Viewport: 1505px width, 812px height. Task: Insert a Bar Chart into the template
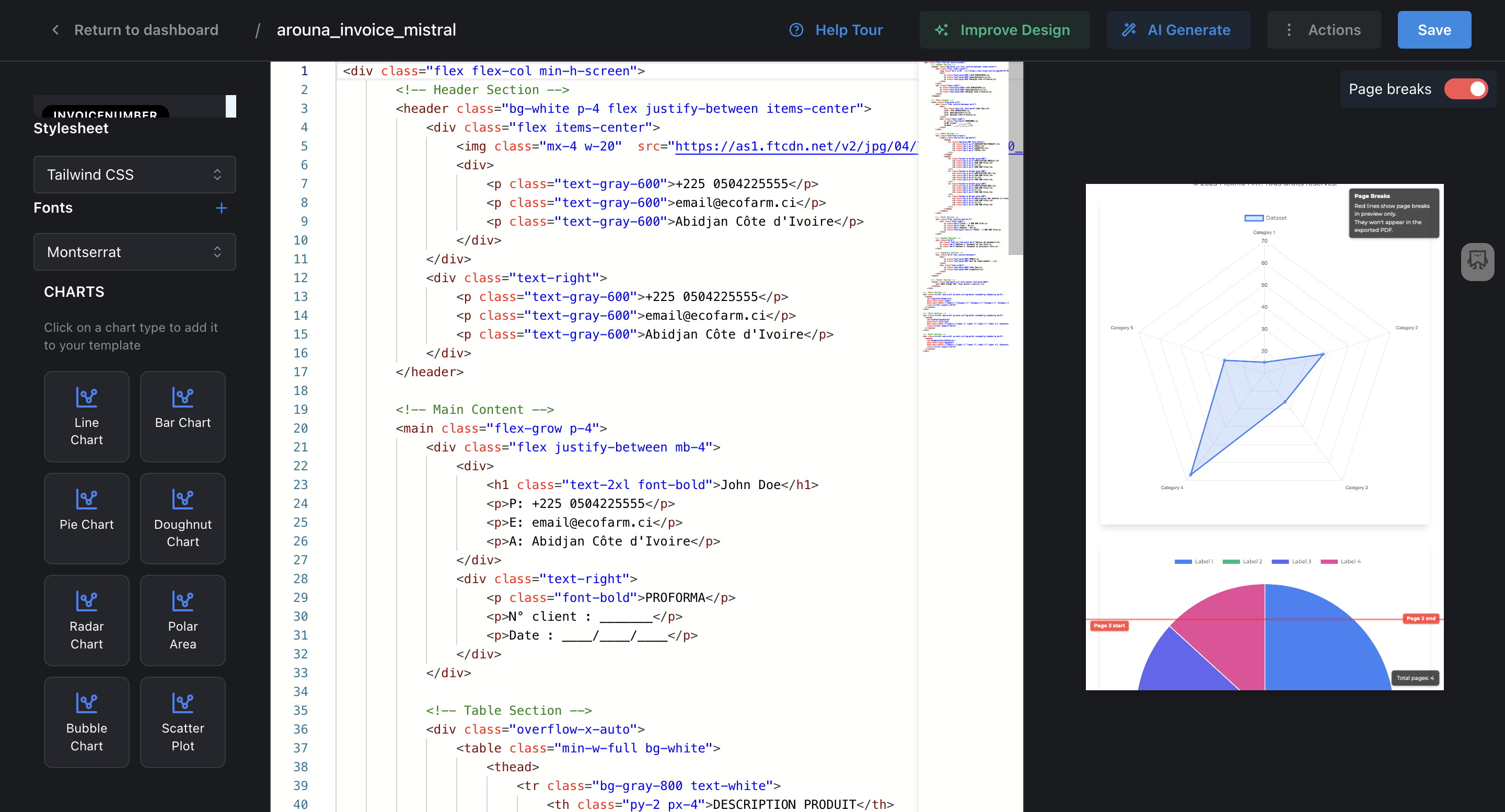[x=183, y=416]
